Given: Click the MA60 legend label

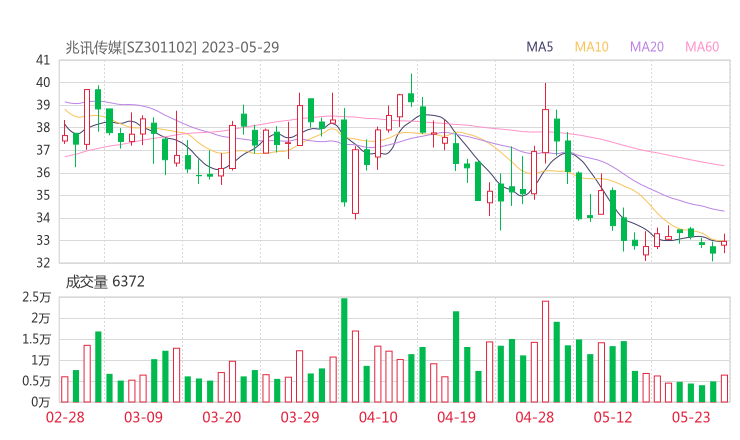Looking at the screenshot, I should tap(702, 47).
